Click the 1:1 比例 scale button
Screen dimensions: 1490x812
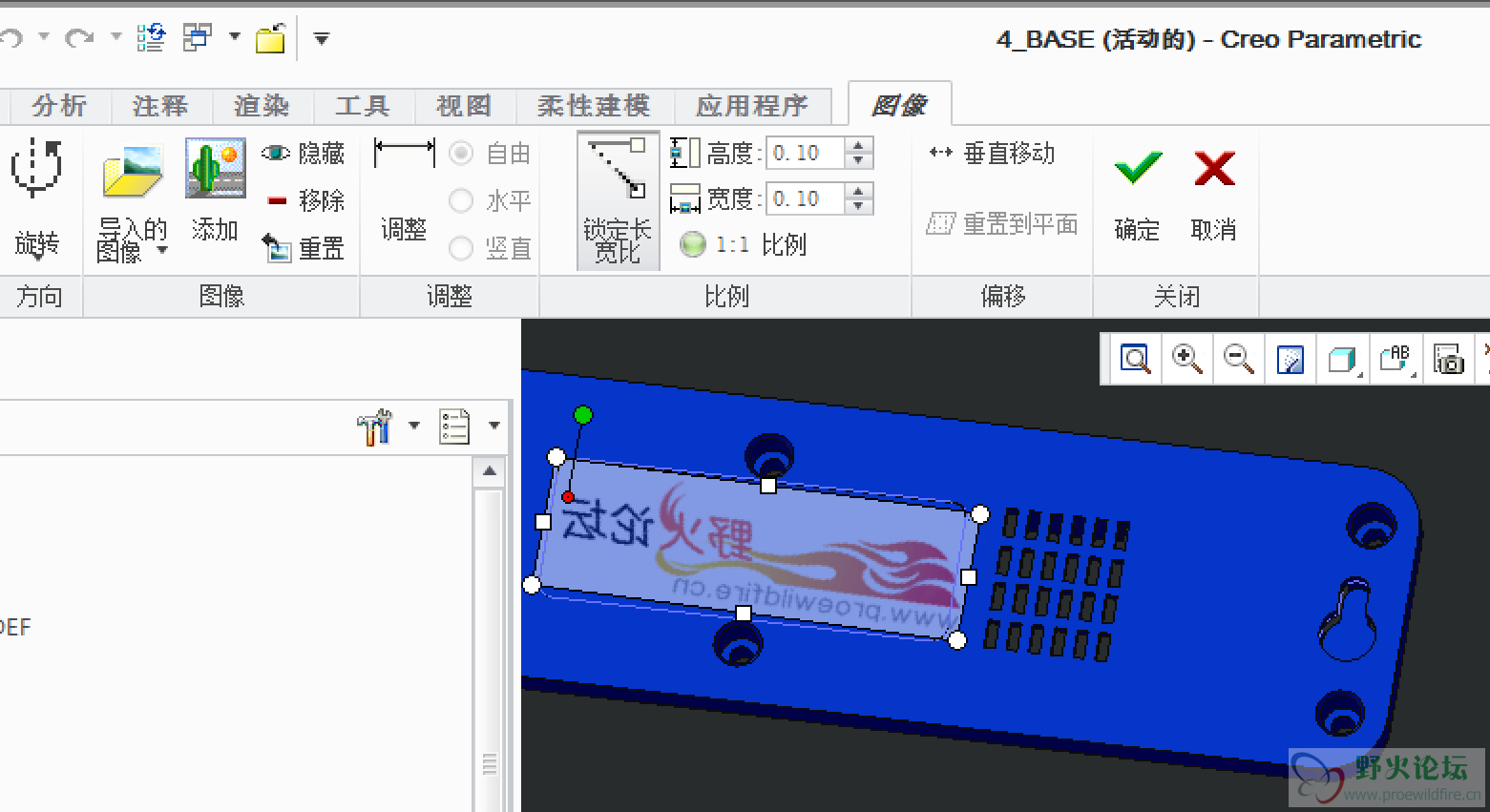click(743, 245)
